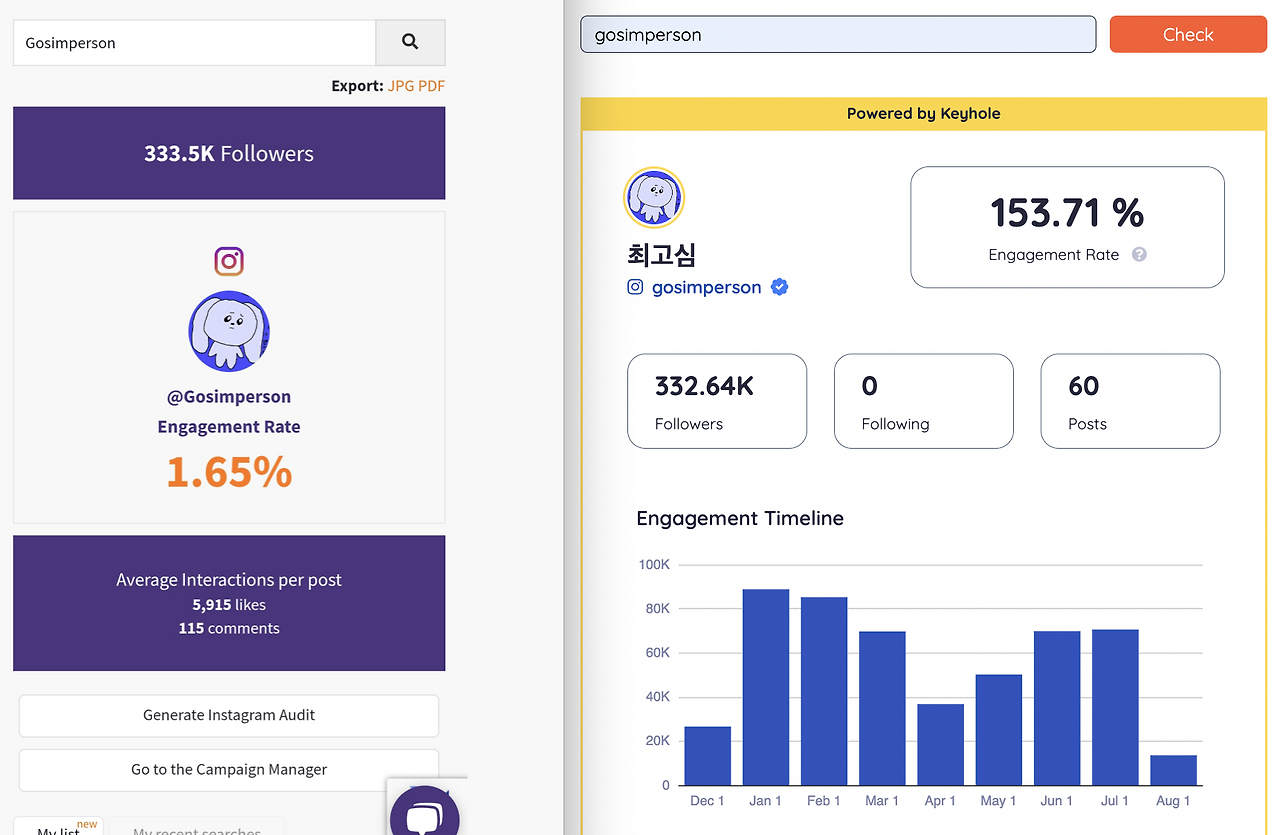Click the 333.5K Followers banner
Viewport: 1280px width, 835px height.
(x=229, y=153)
